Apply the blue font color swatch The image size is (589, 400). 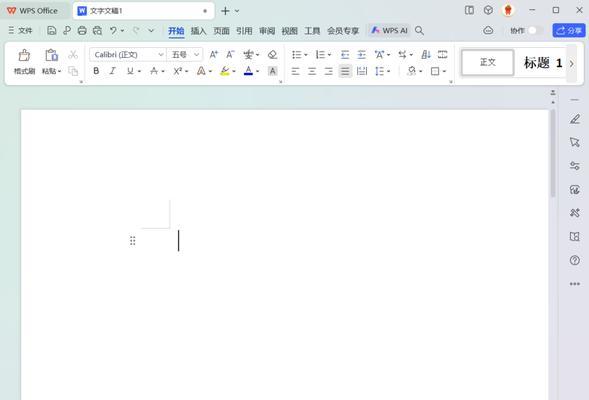coord(248,71)
